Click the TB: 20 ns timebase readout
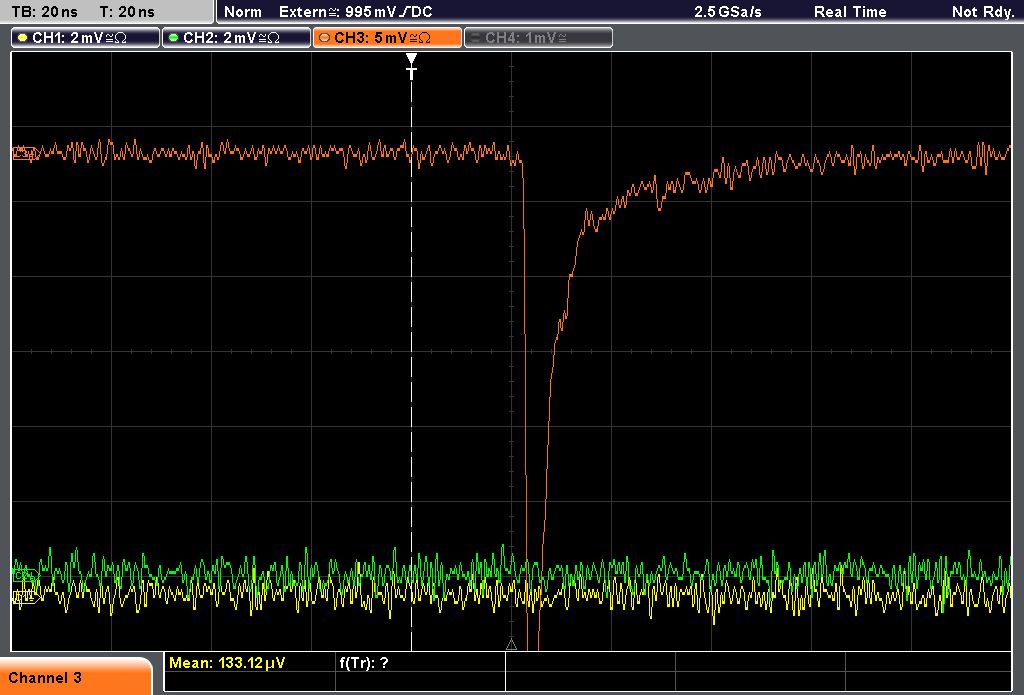This screenshot has height=695, width=1024. click(44, 12)
